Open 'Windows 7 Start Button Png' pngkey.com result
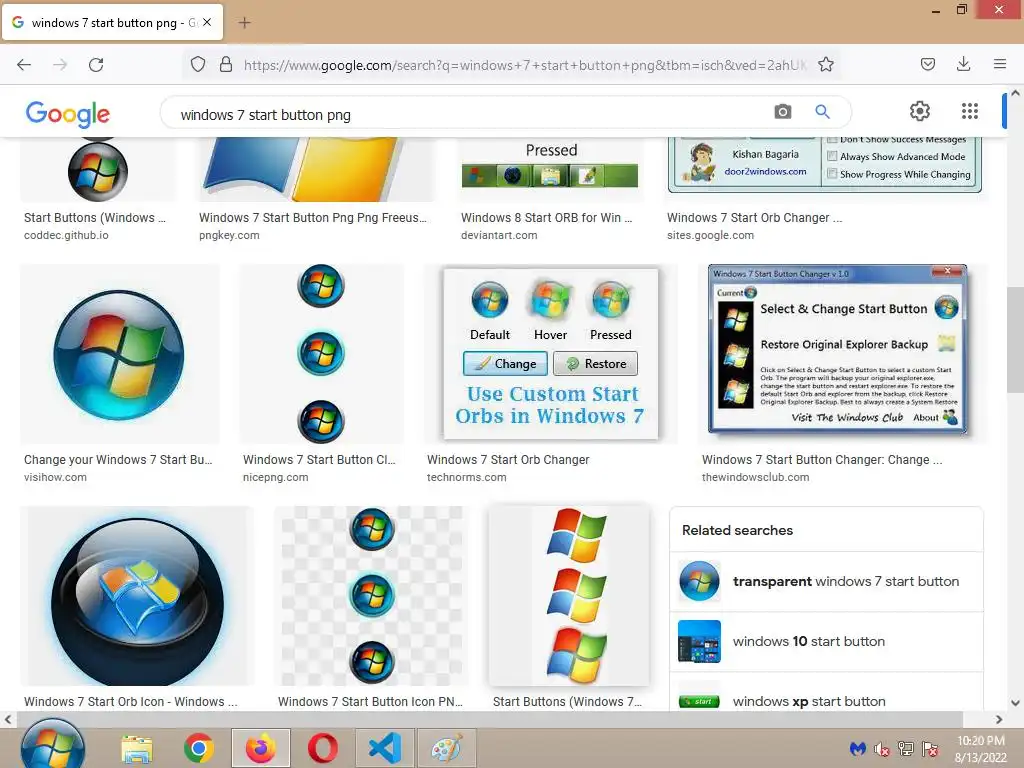The width and height of the screenshot is (1024, 768). pos(312,218)
